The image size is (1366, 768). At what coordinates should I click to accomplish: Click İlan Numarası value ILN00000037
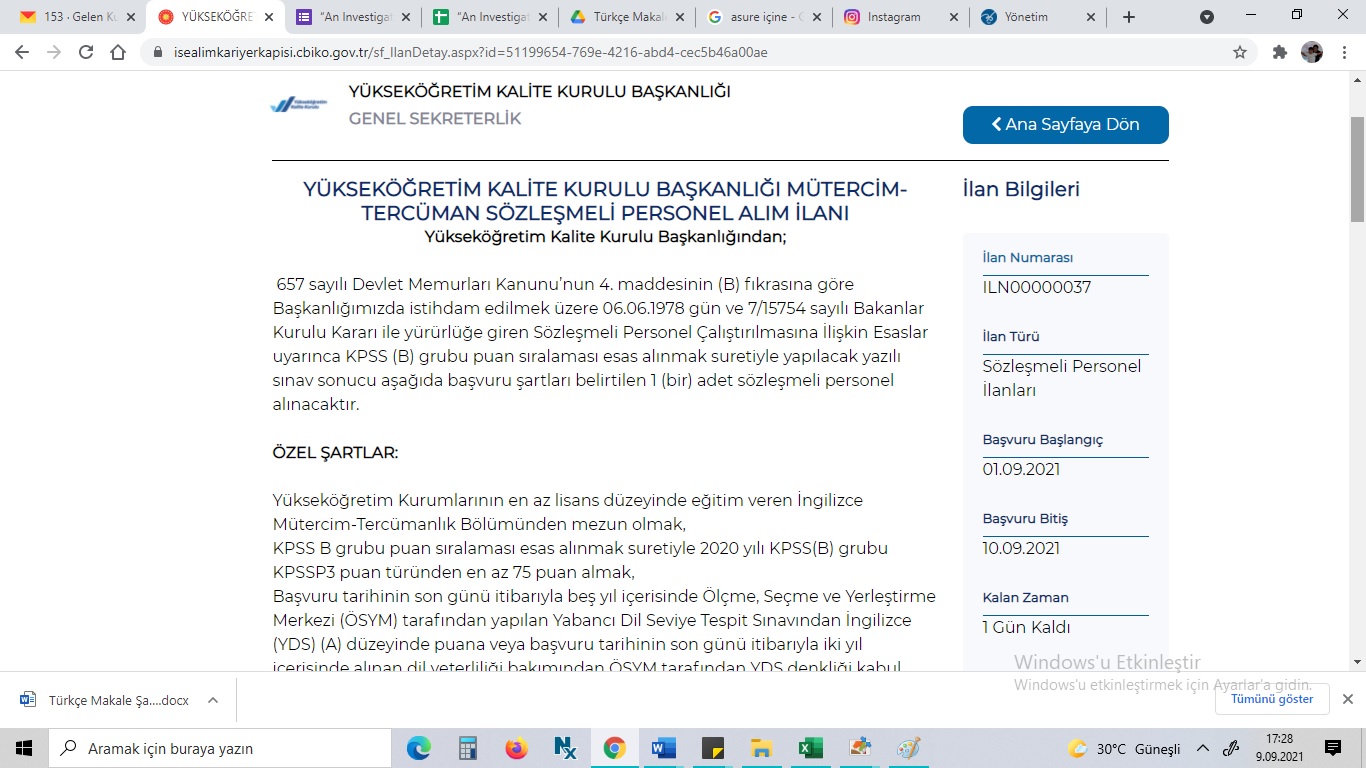pos(1037,287)
